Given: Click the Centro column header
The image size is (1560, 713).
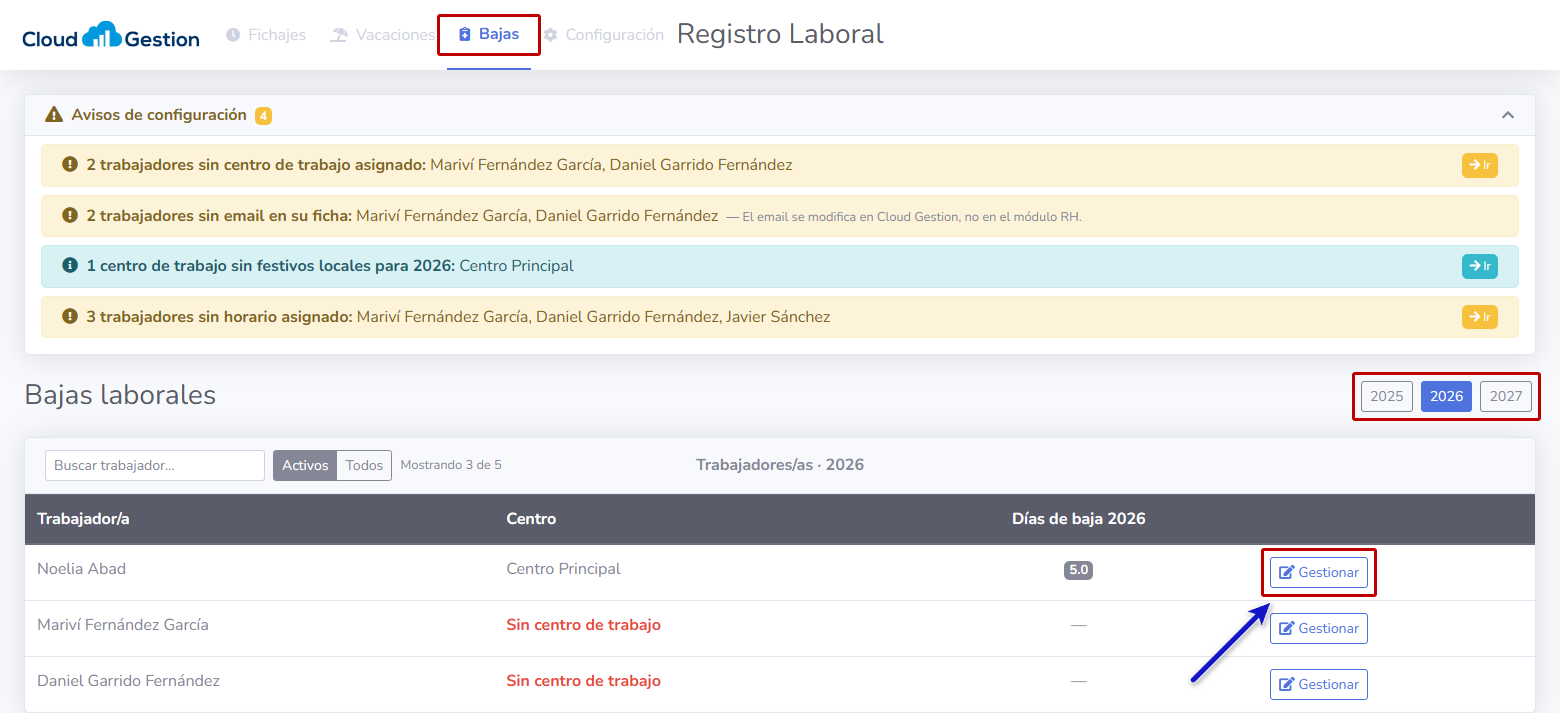Looking at the screenshot, I should (531, 519).
